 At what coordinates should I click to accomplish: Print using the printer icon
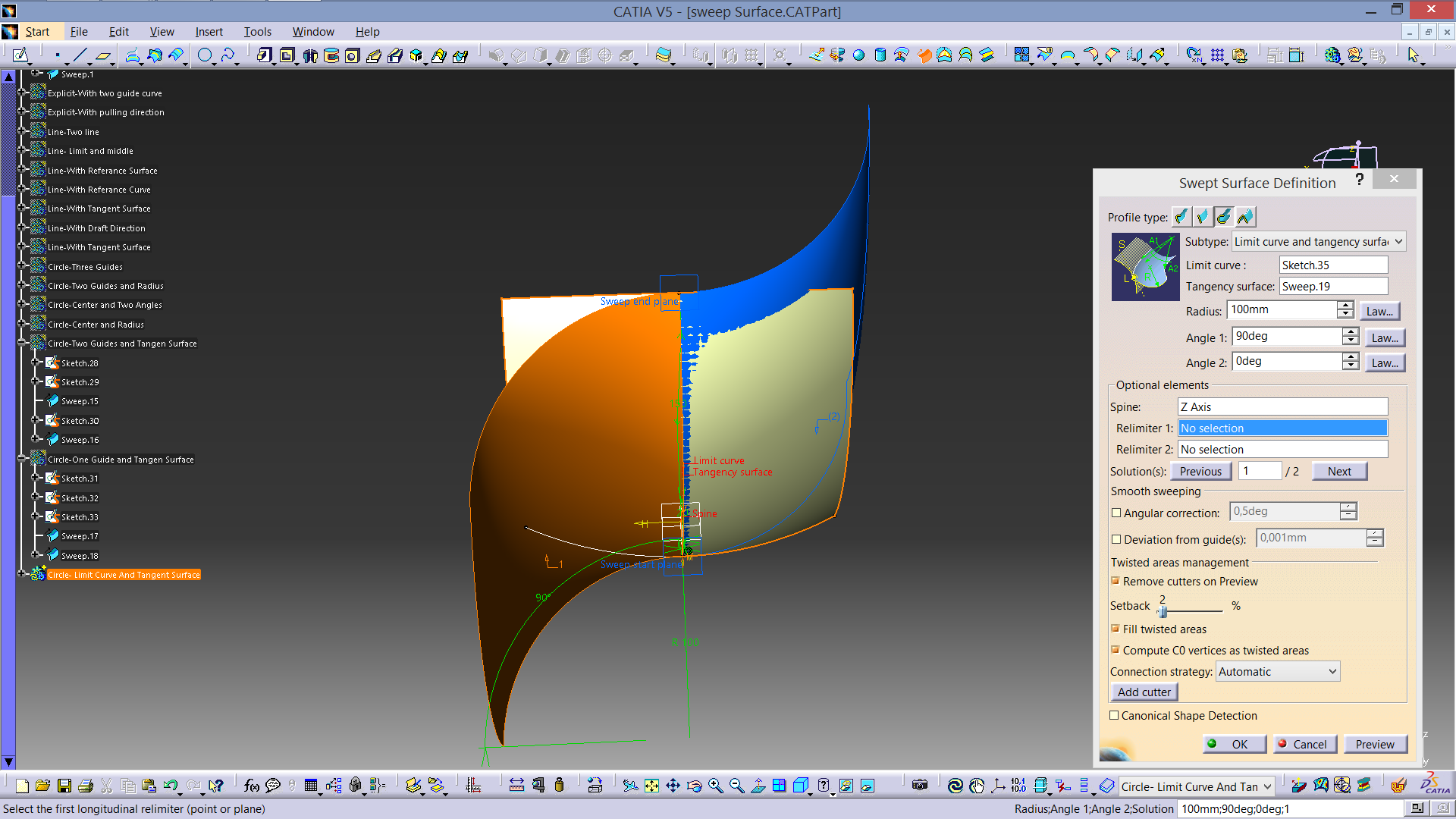pos(86,786)
